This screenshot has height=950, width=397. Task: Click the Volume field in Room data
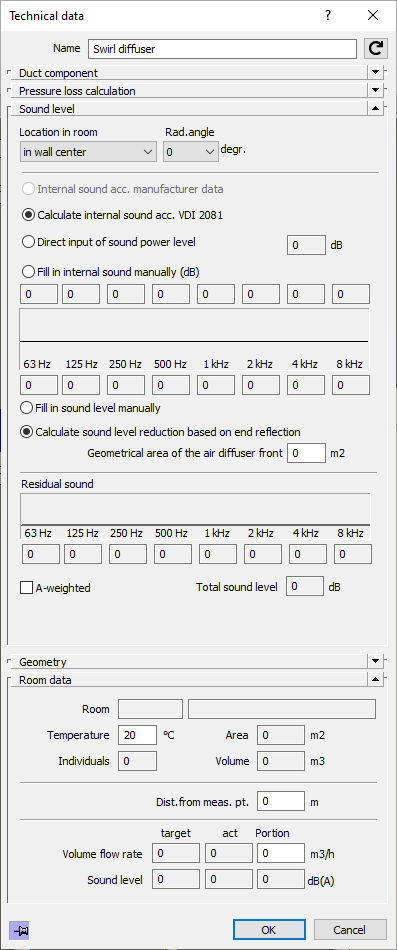pyautogui.click(x=281, y=761)
